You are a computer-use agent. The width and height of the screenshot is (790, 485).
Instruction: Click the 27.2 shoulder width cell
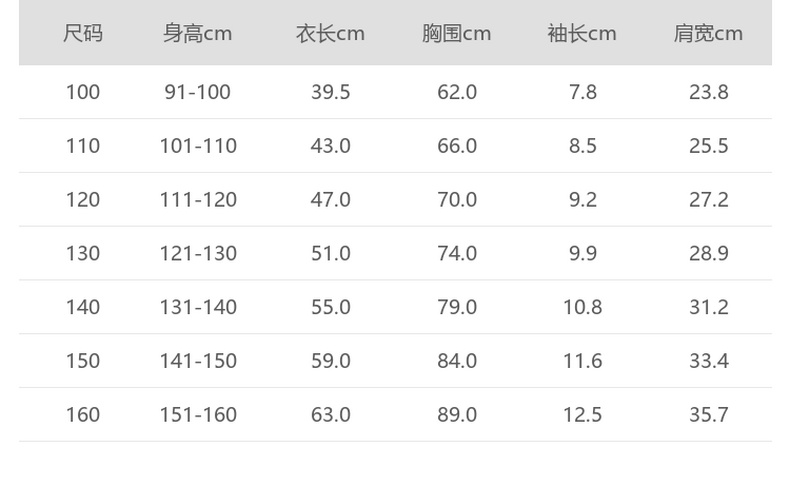708,200
